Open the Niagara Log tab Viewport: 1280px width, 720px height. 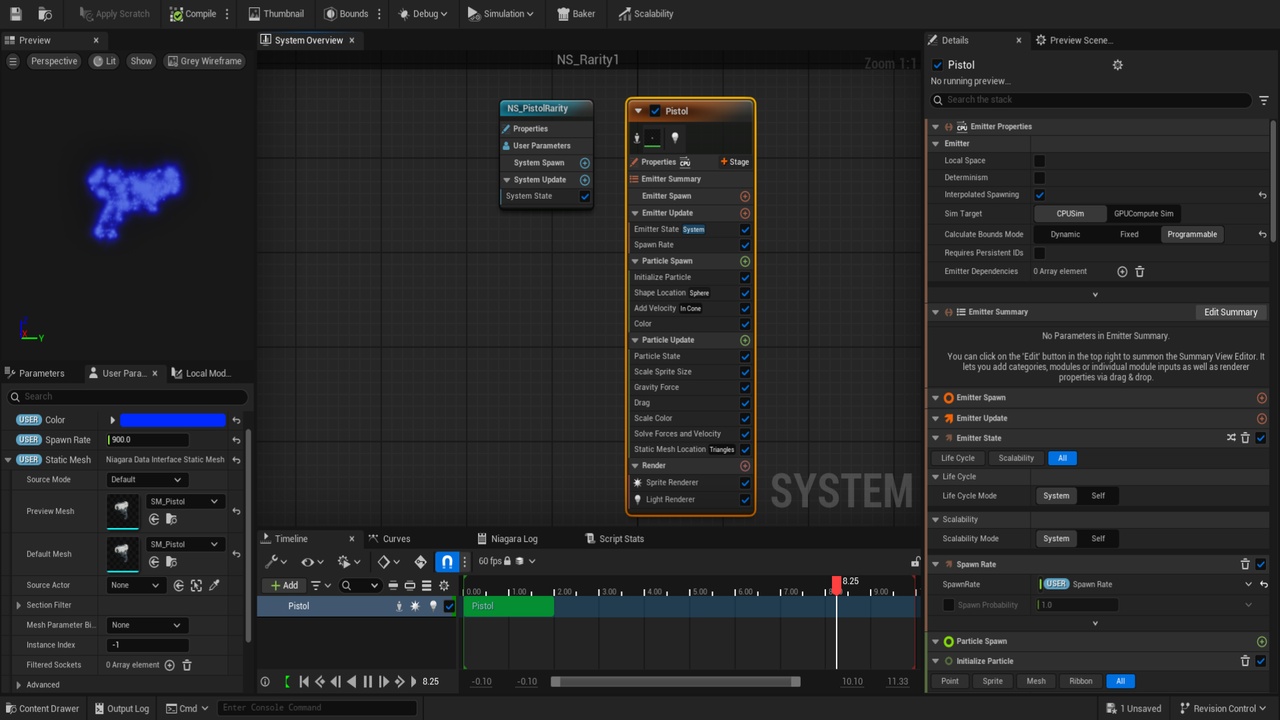[507, 539]
